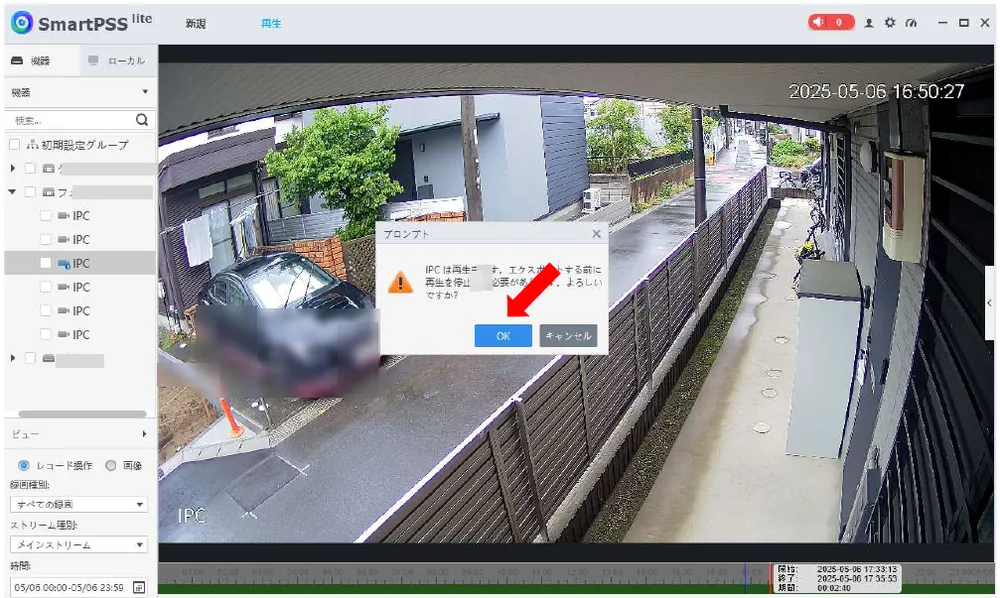The image size is (1000, 598).
Task: Click calendar icon in time field
Action: pyautogui.click(x=139, y=587)
